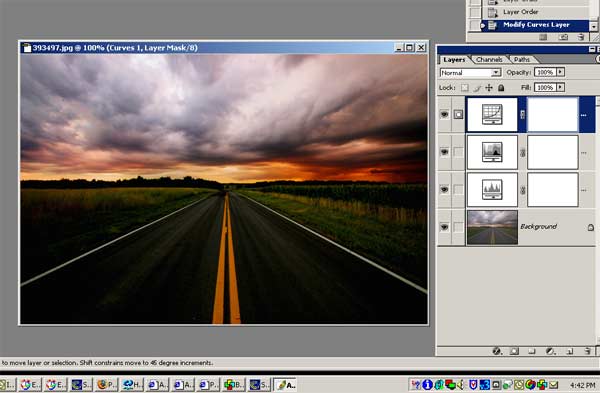The height and width of the screenshot is (393, 600).
Task: Hide the Background layer visibility eye
Action: 444,227
